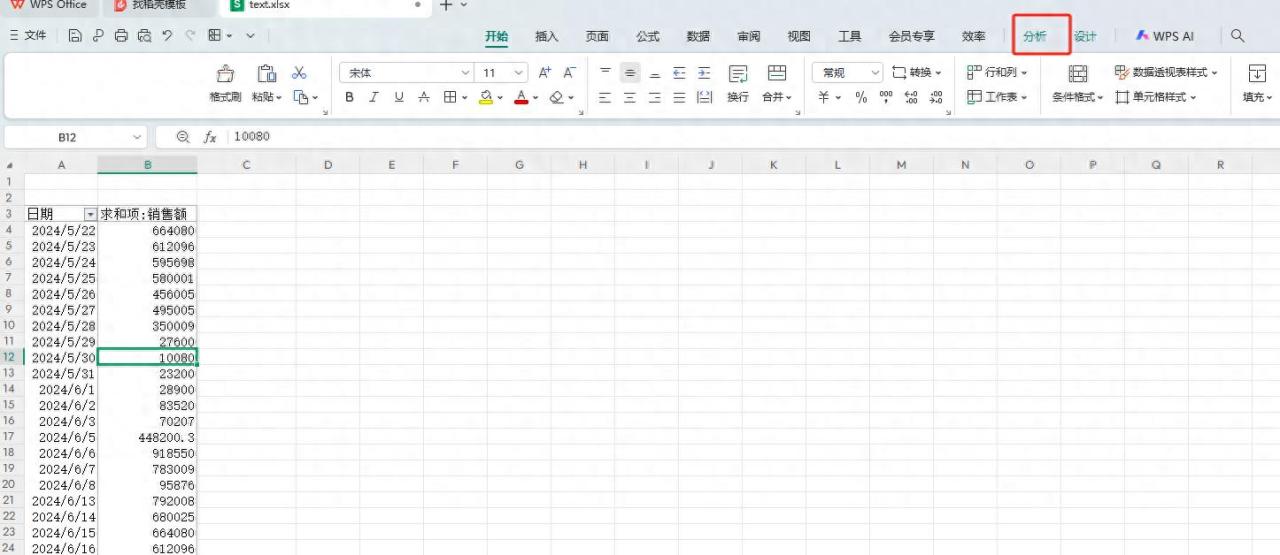Screen dimensions: 1280x555
Task: Open the 数据 Data tab
Action: [x=698, y=36]
